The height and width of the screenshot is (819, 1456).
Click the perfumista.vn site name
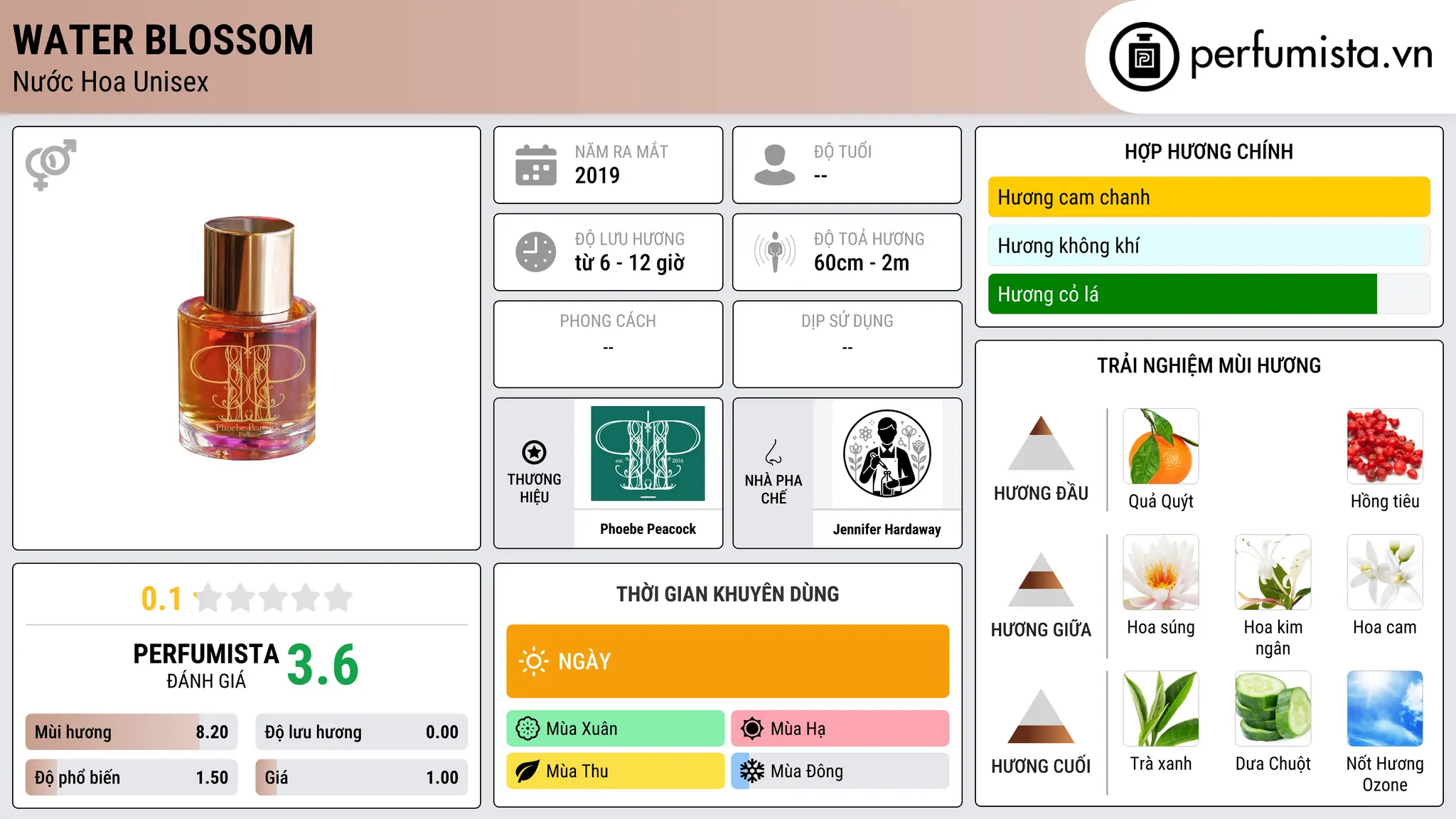[1311, 54]
